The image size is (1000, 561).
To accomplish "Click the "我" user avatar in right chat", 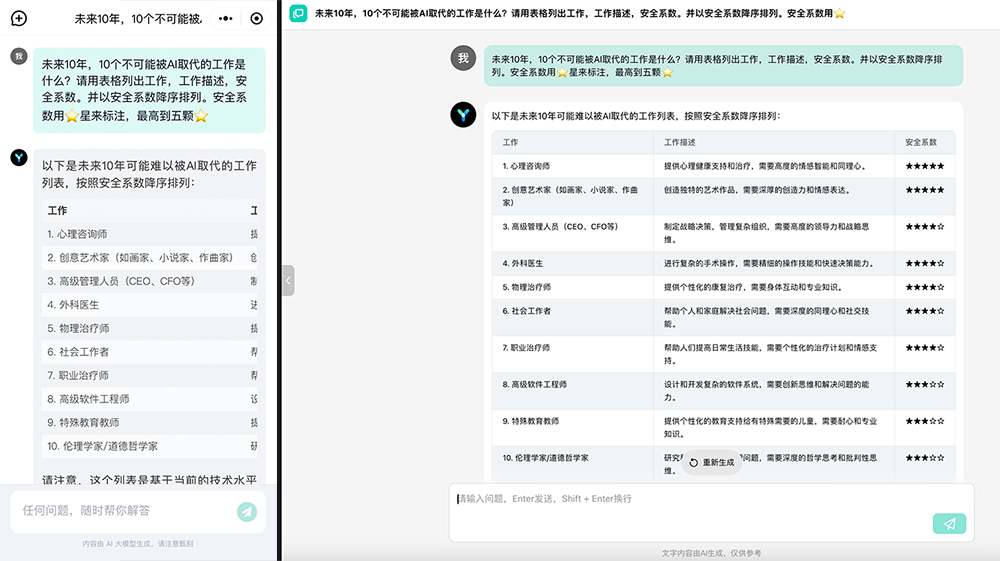I will [463, 58].
